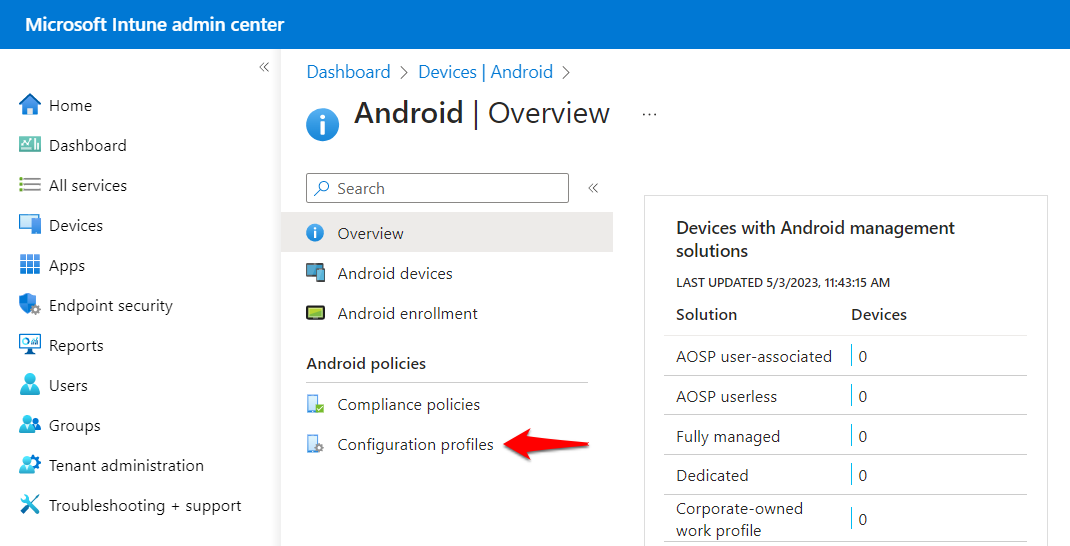
Task: Click the Devices column header
Action: pyautogui.click(x=879, y=315)
